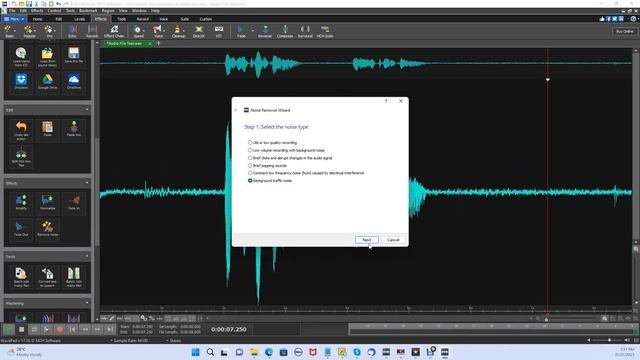Viewport: 640px width, 360px height.
Task: Click Undo last action in sidebar
Action: 21,130
